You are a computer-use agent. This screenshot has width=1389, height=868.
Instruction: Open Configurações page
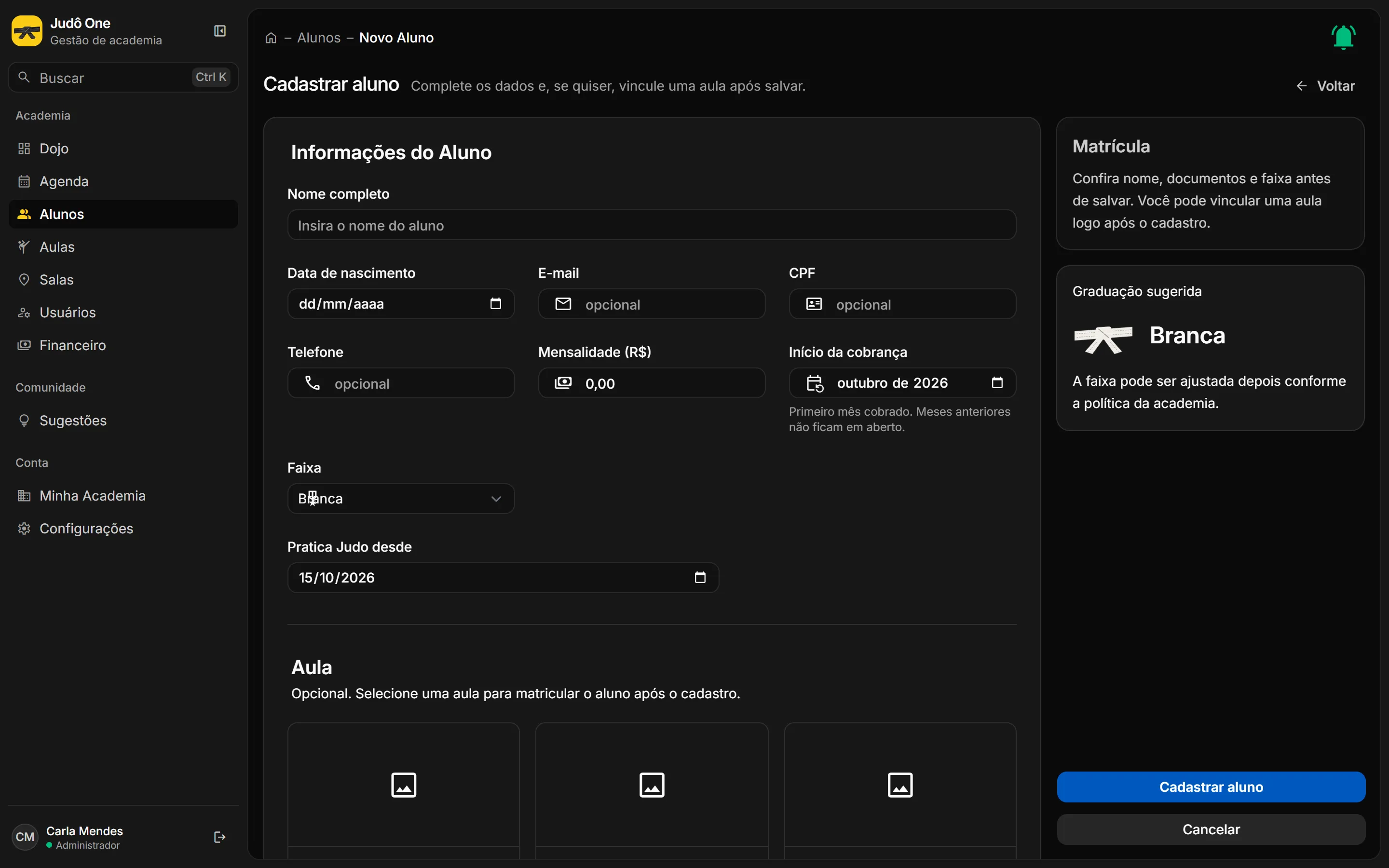(123, 529)
